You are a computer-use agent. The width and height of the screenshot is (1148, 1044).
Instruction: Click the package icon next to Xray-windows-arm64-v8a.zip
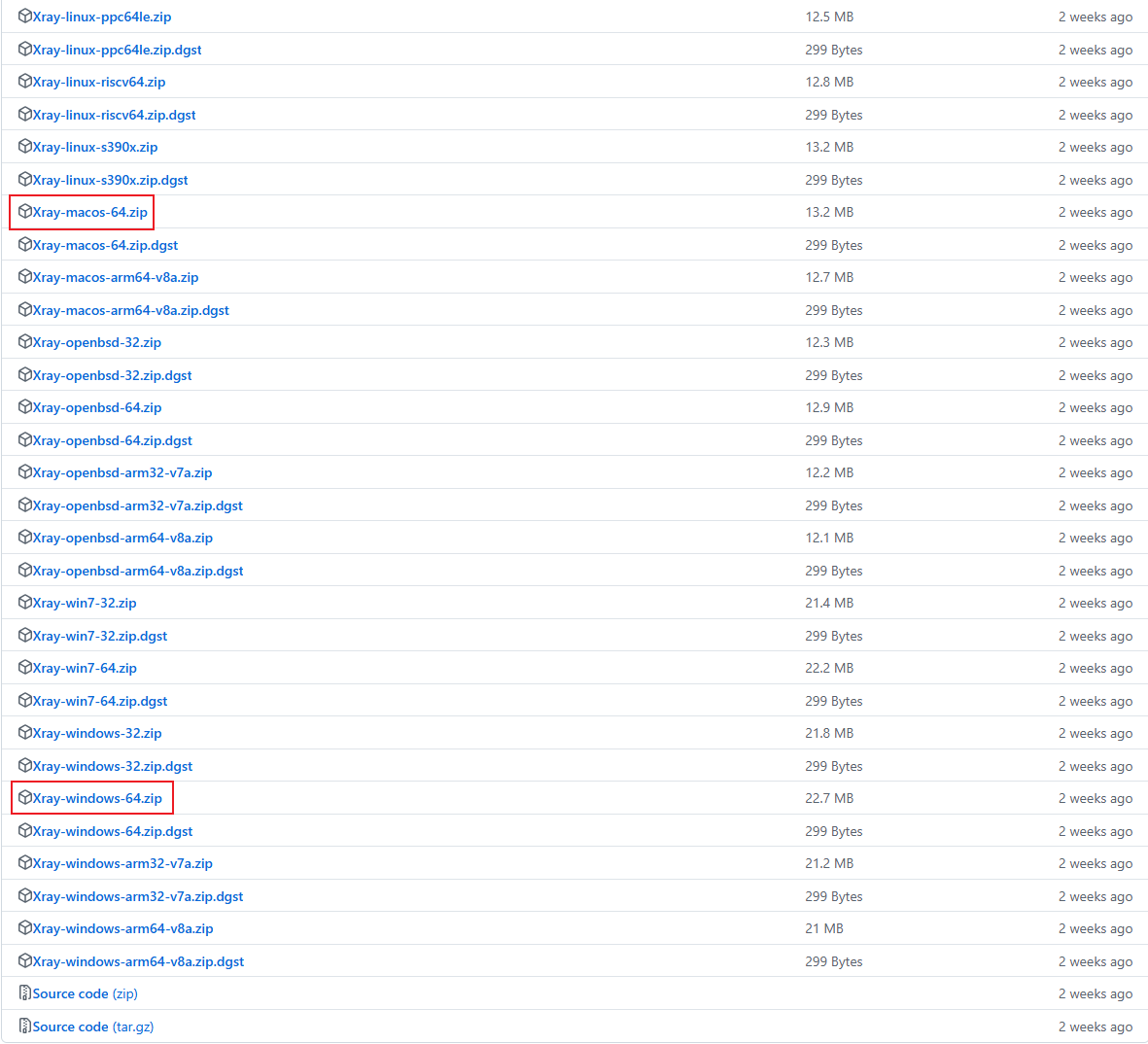[x=25, y=928]
